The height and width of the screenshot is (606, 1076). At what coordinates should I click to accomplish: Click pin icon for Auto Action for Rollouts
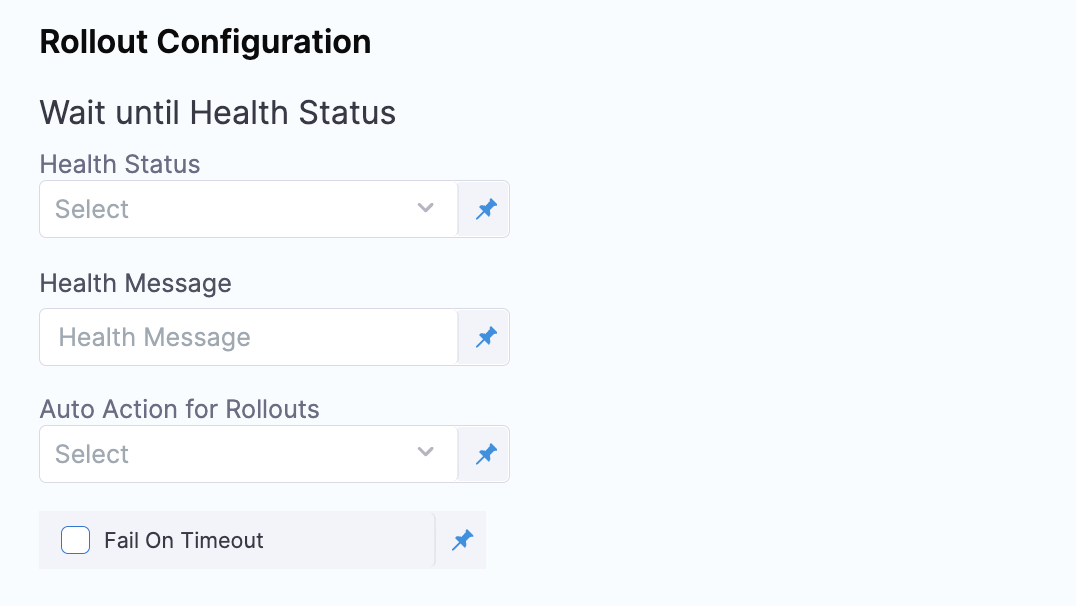click(x=485, y=454)
